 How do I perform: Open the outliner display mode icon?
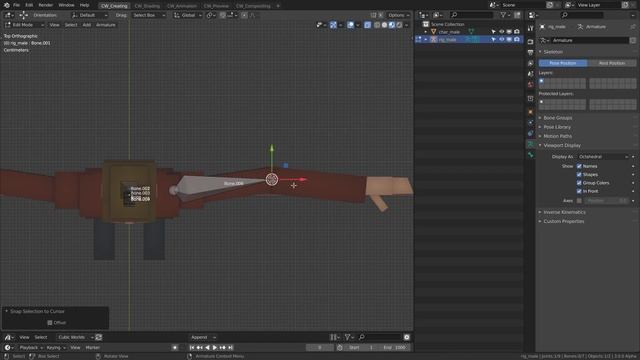point(437,15)
